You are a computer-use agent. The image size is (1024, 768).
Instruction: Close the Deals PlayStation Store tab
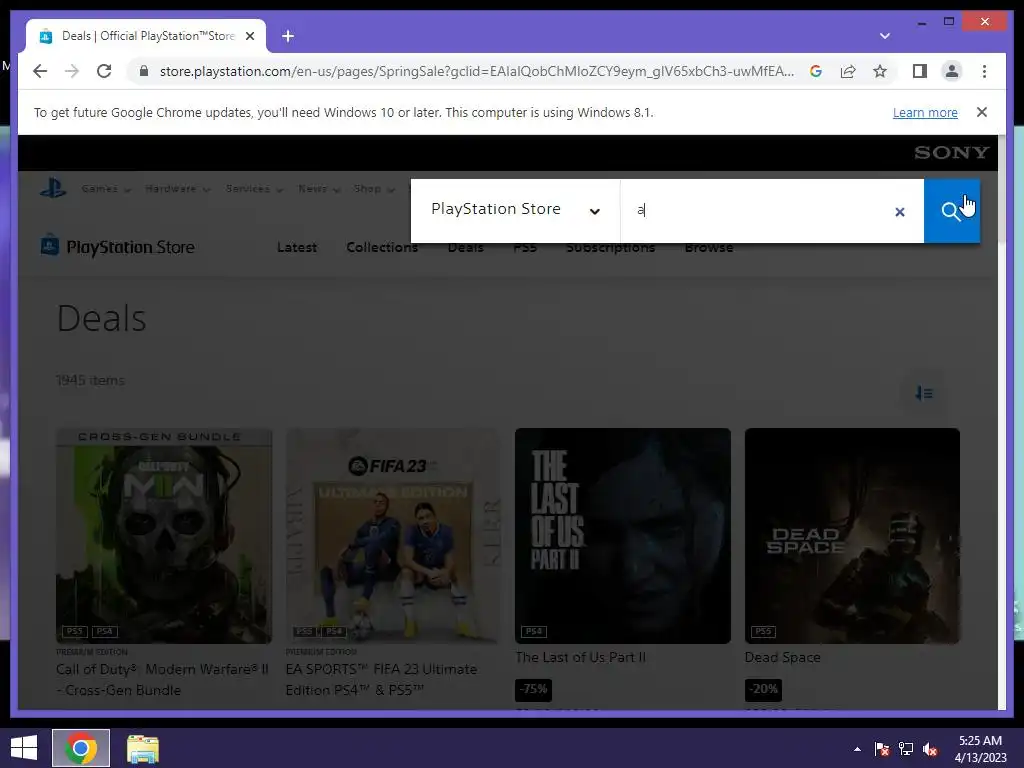pos(249,36)
